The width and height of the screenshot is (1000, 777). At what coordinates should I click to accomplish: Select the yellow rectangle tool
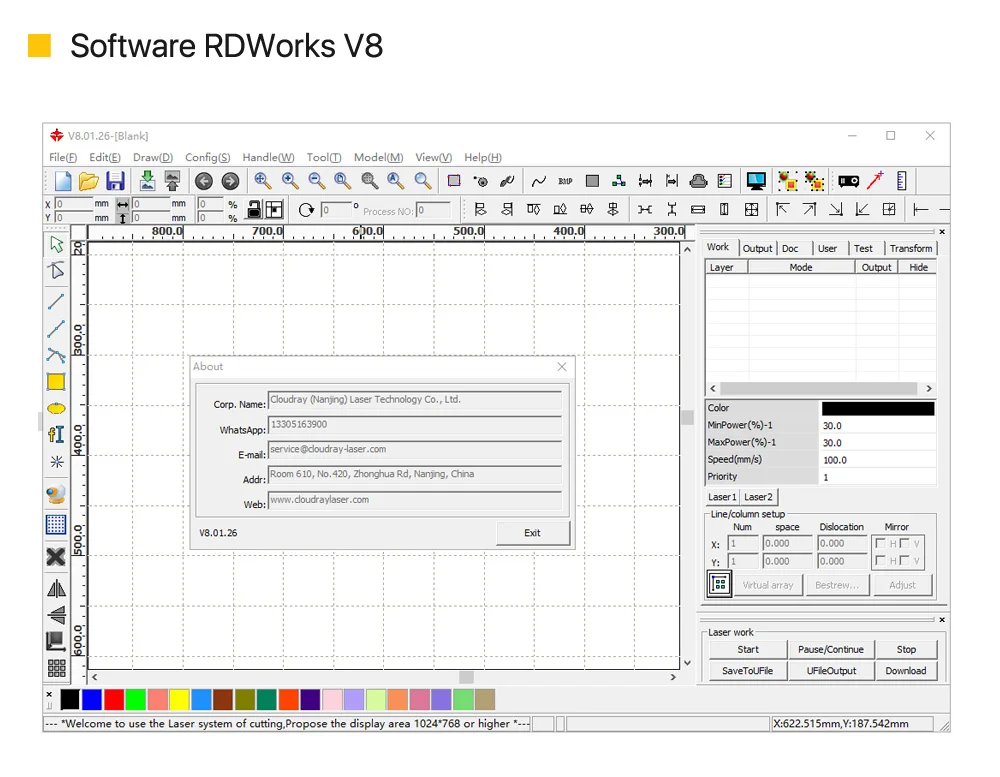pyautogui.click(x=56, y=381)
